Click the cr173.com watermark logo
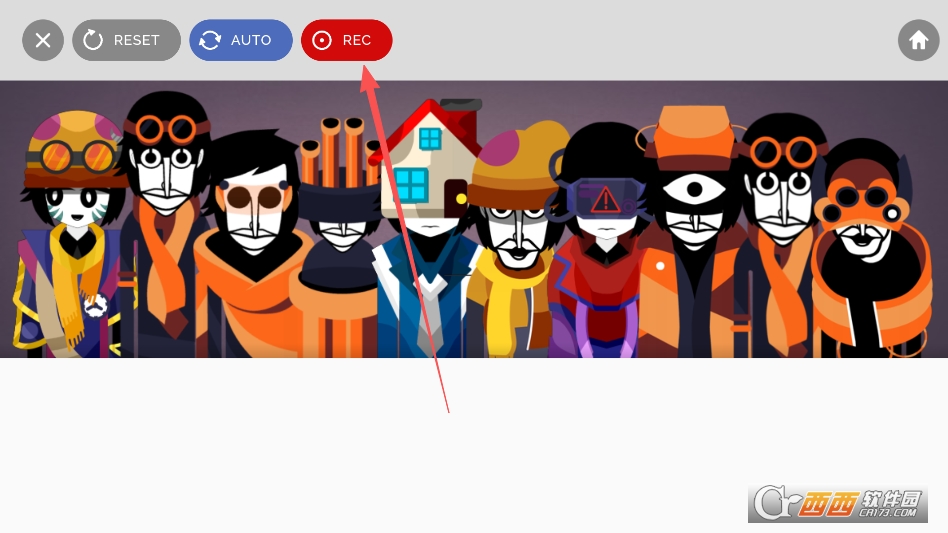Screen dimensions: 948x533 pos(837,504)
